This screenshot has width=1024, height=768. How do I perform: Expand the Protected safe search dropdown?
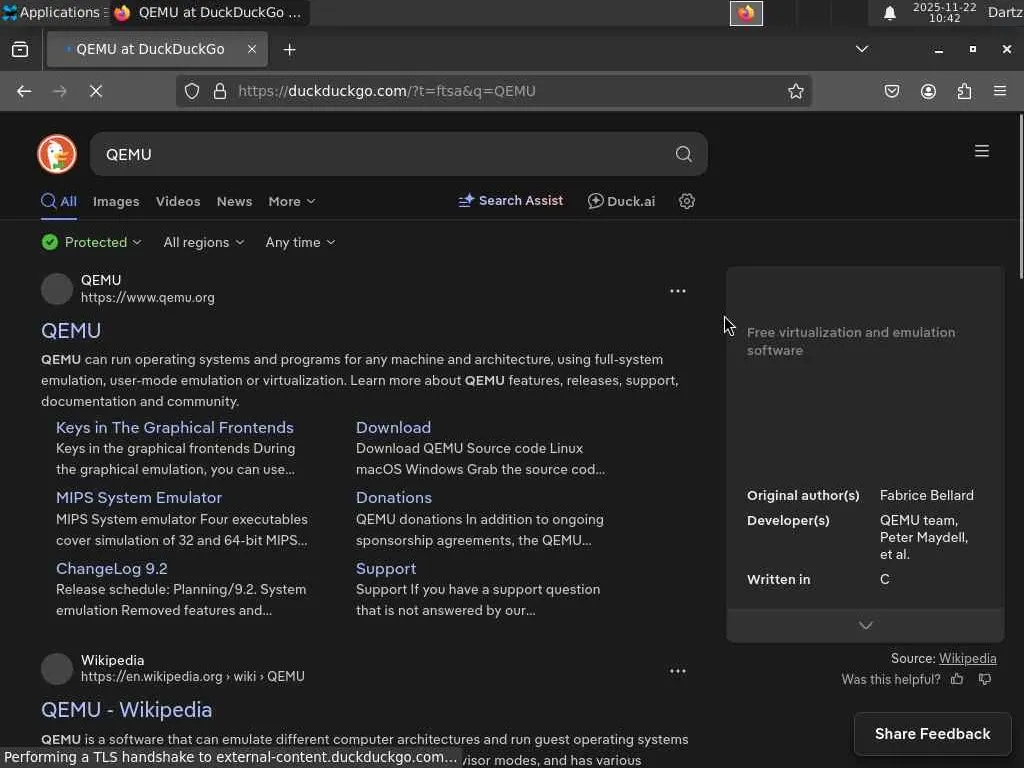(91, 242)
